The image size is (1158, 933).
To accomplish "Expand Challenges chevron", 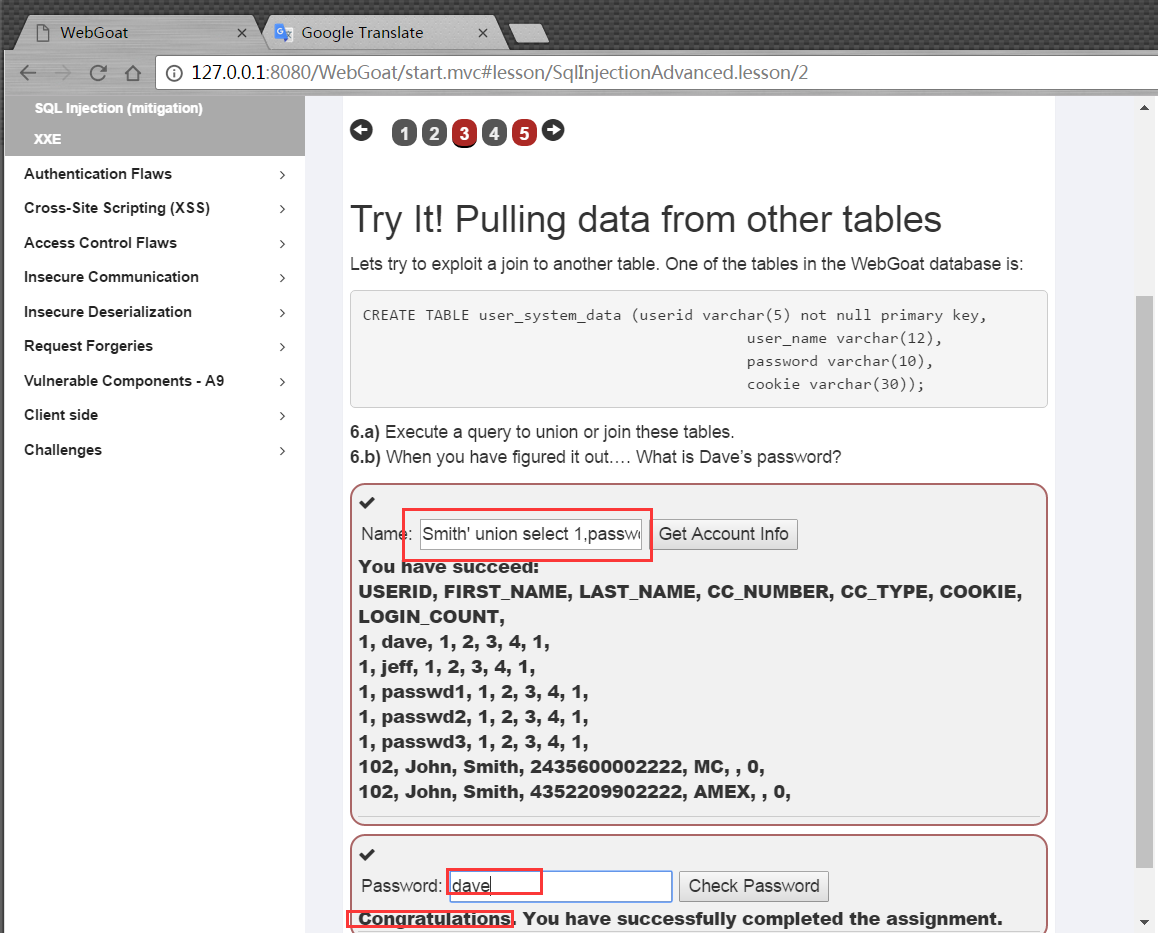I will (282, 451).
